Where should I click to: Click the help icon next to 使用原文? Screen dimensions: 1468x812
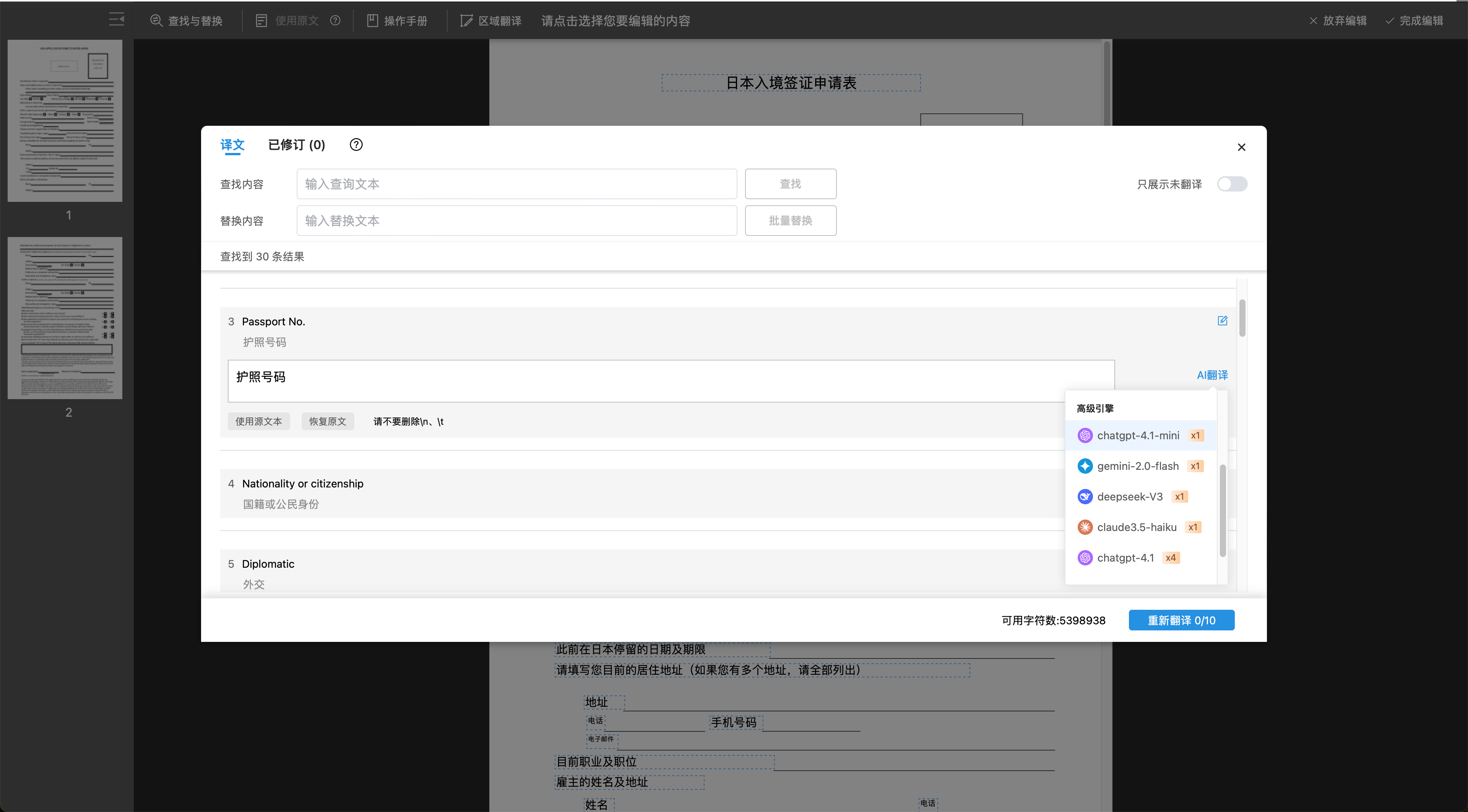click(335, 21)
